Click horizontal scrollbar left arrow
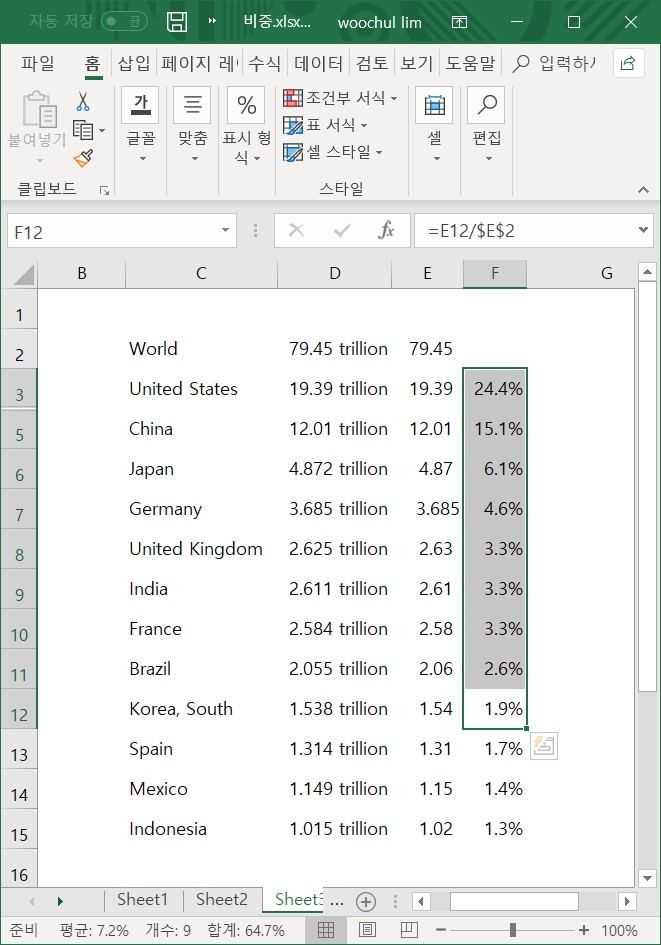 pyautogui.click(x=421, y=902)
